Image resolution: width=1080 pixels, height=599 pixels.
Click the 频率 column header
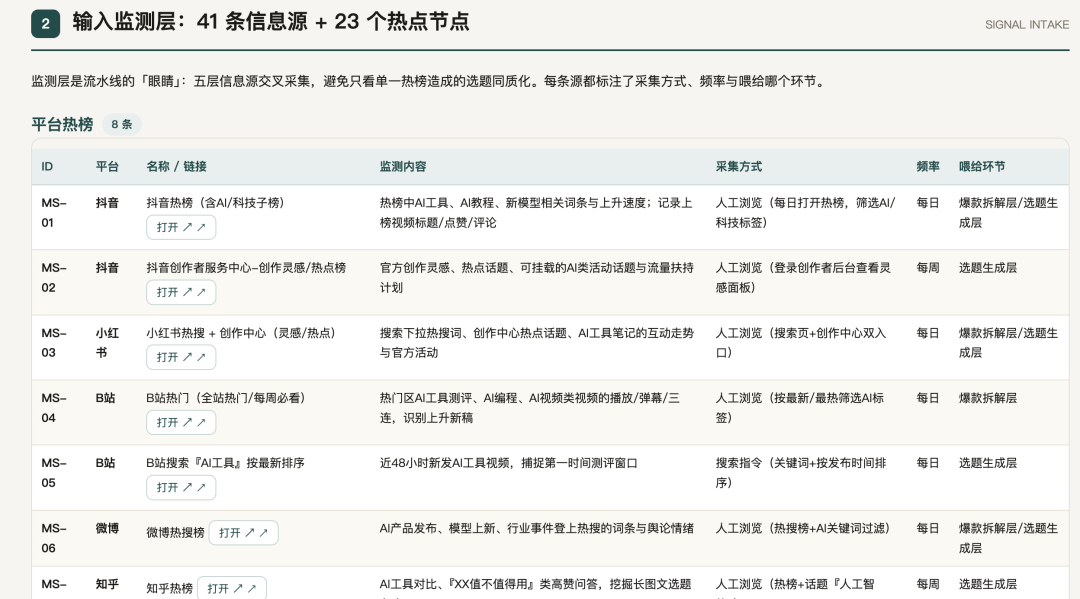tap(928, 167)
